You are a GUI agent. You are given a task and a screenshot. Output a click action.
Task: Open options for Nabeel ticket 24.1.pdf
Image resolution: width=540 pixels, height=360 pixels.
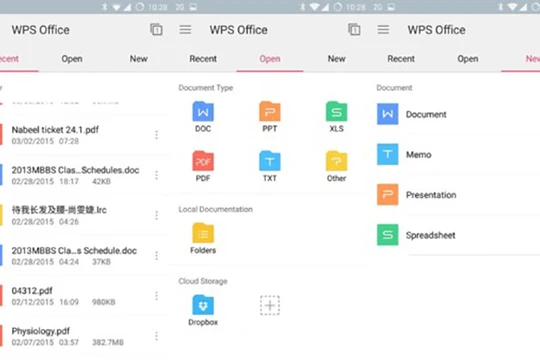pos(156,135)
